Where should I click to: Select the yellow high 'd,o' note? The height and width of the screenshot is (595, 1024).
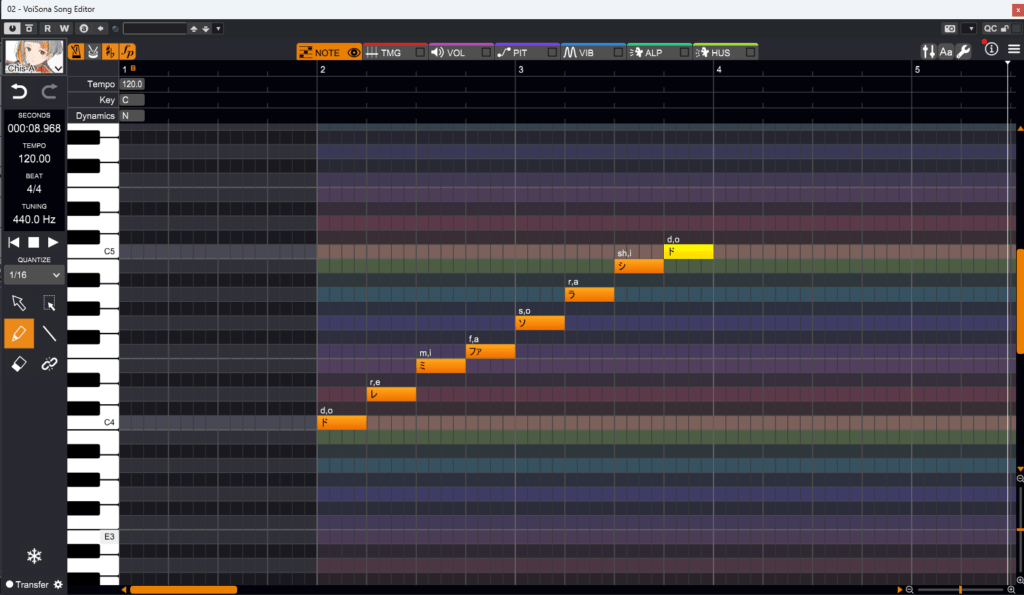click(x=688, y=251)
